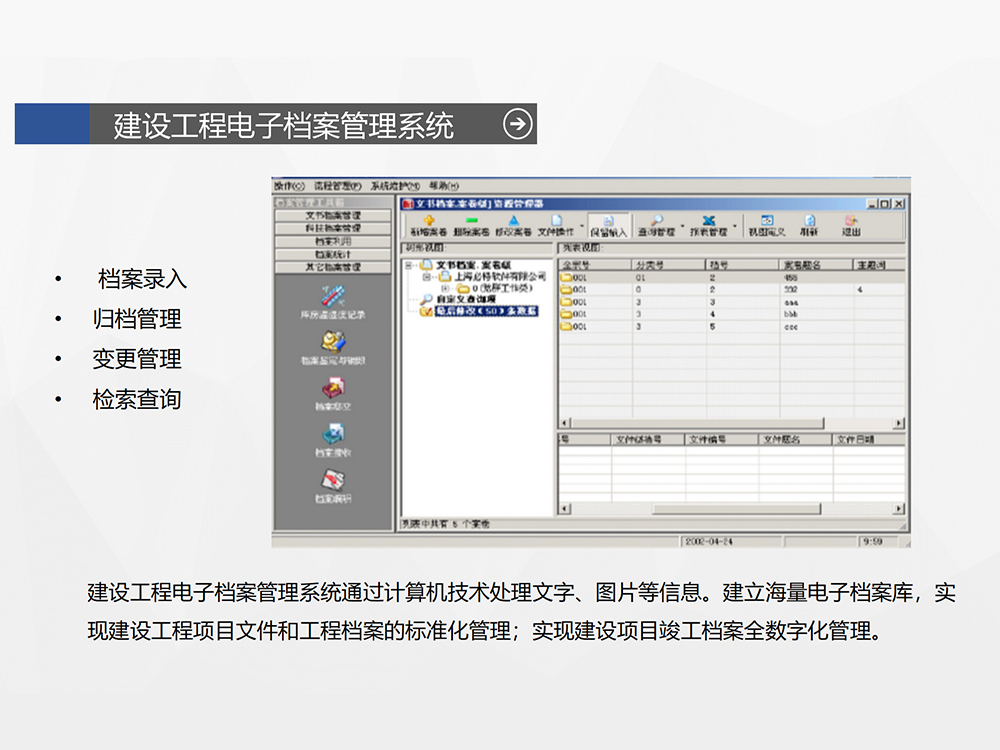1000x750 pixels.
Task: Click the arrow circle in the slide title bar
Action: click(x=517, y=124)
